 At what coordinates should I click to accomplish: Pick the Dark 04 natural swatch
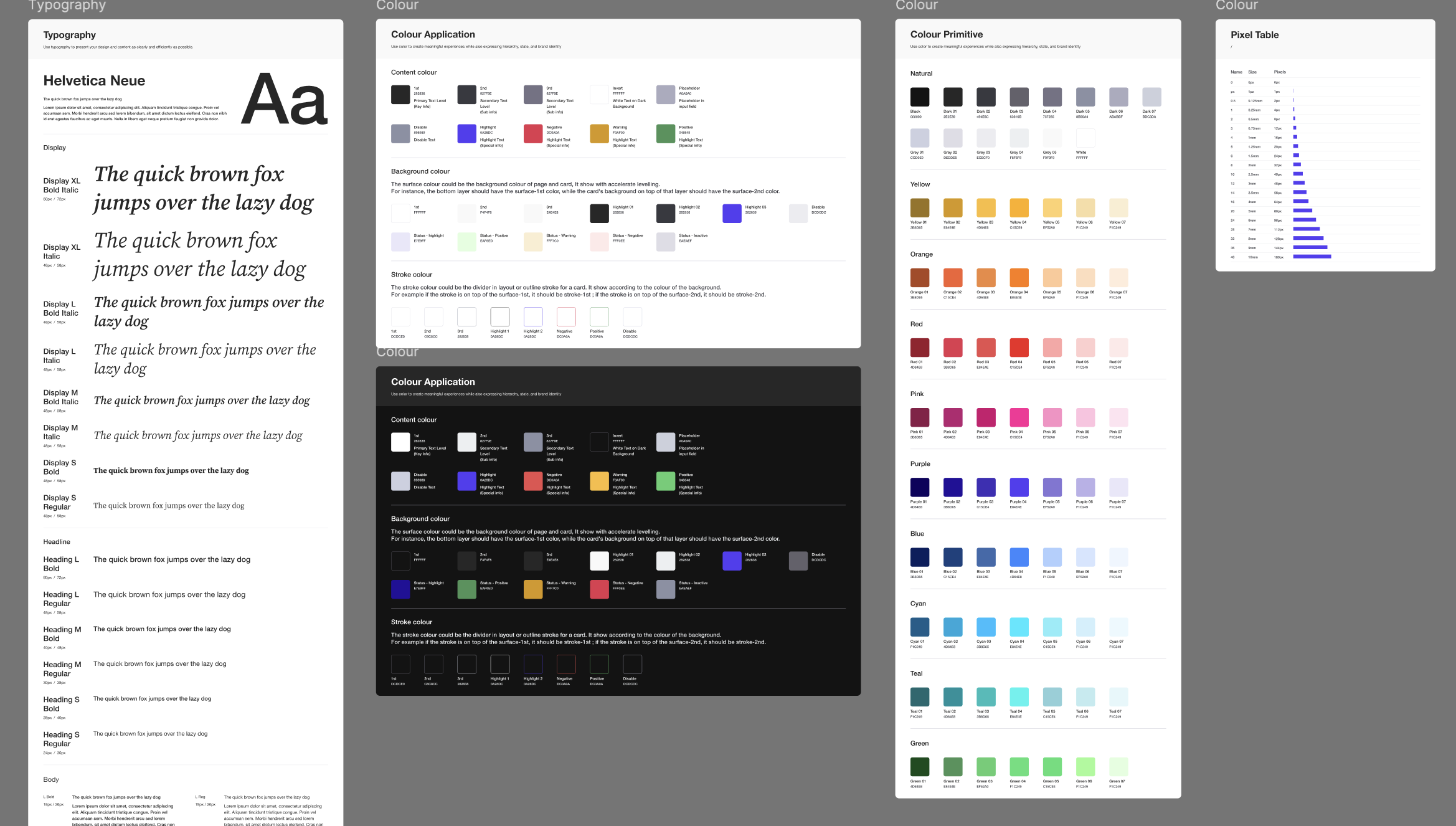[1052, 97]
